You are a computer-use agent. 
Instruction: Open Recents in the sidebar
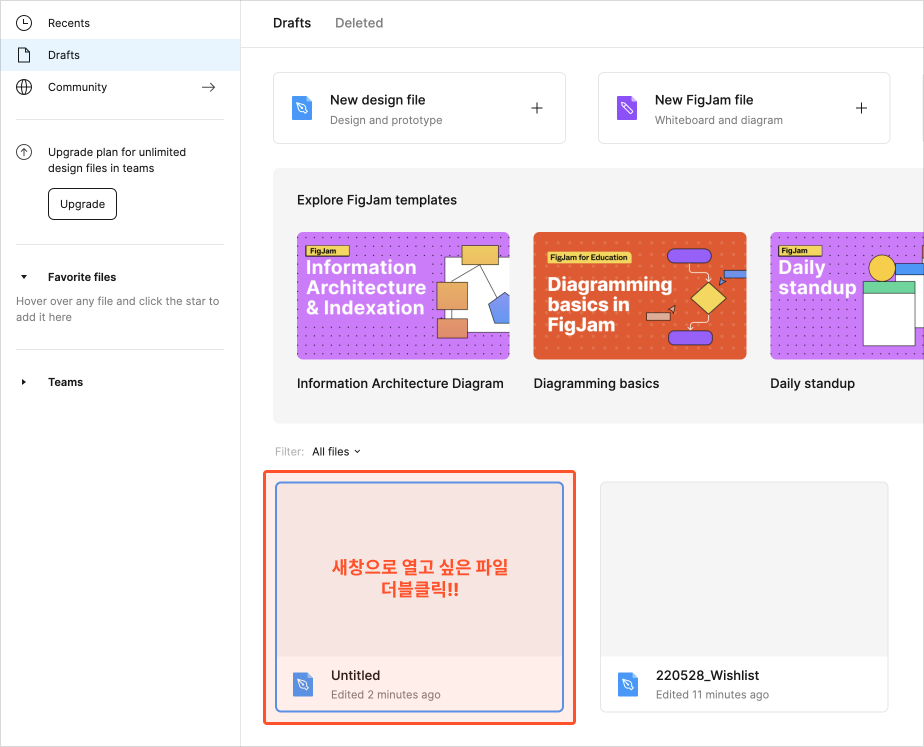click(x=120, y=23)
